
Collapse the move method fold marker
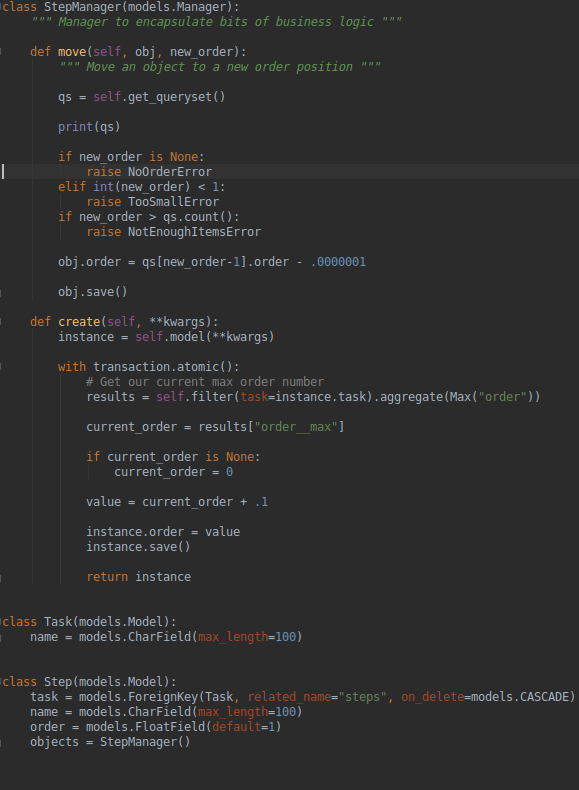[1, 52]
